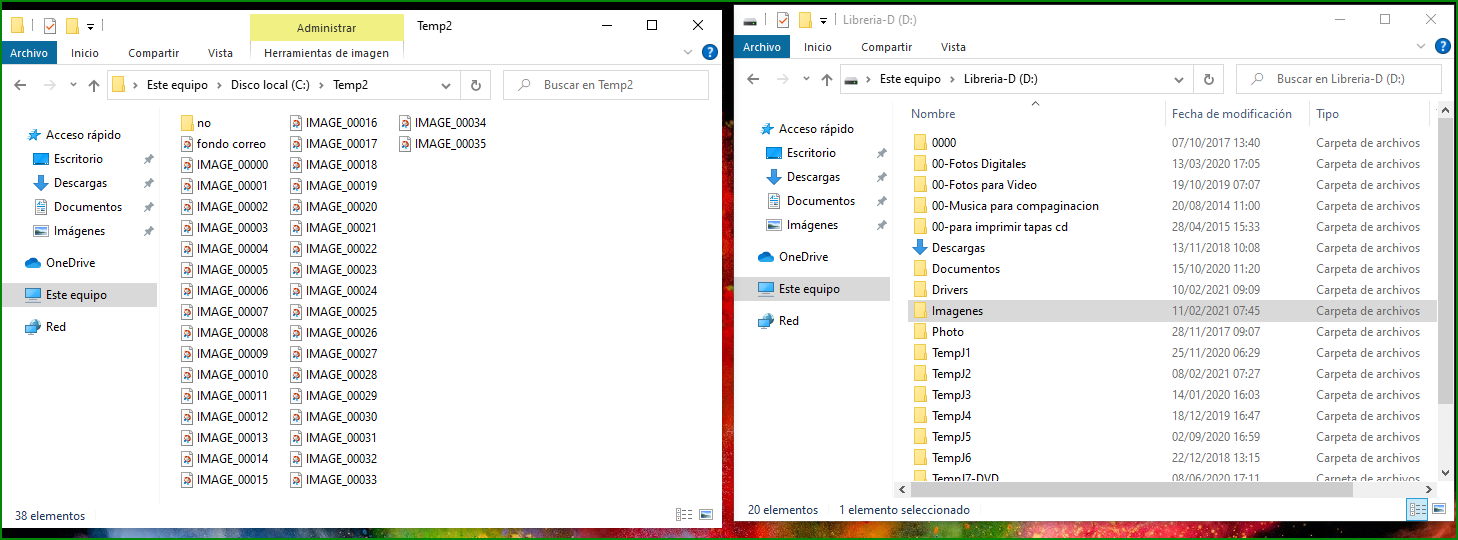The image size is (1458, 540).
Task: Click horizontal scrollbar right arrow in Libreria-D
Action: tap(1429, 489)
